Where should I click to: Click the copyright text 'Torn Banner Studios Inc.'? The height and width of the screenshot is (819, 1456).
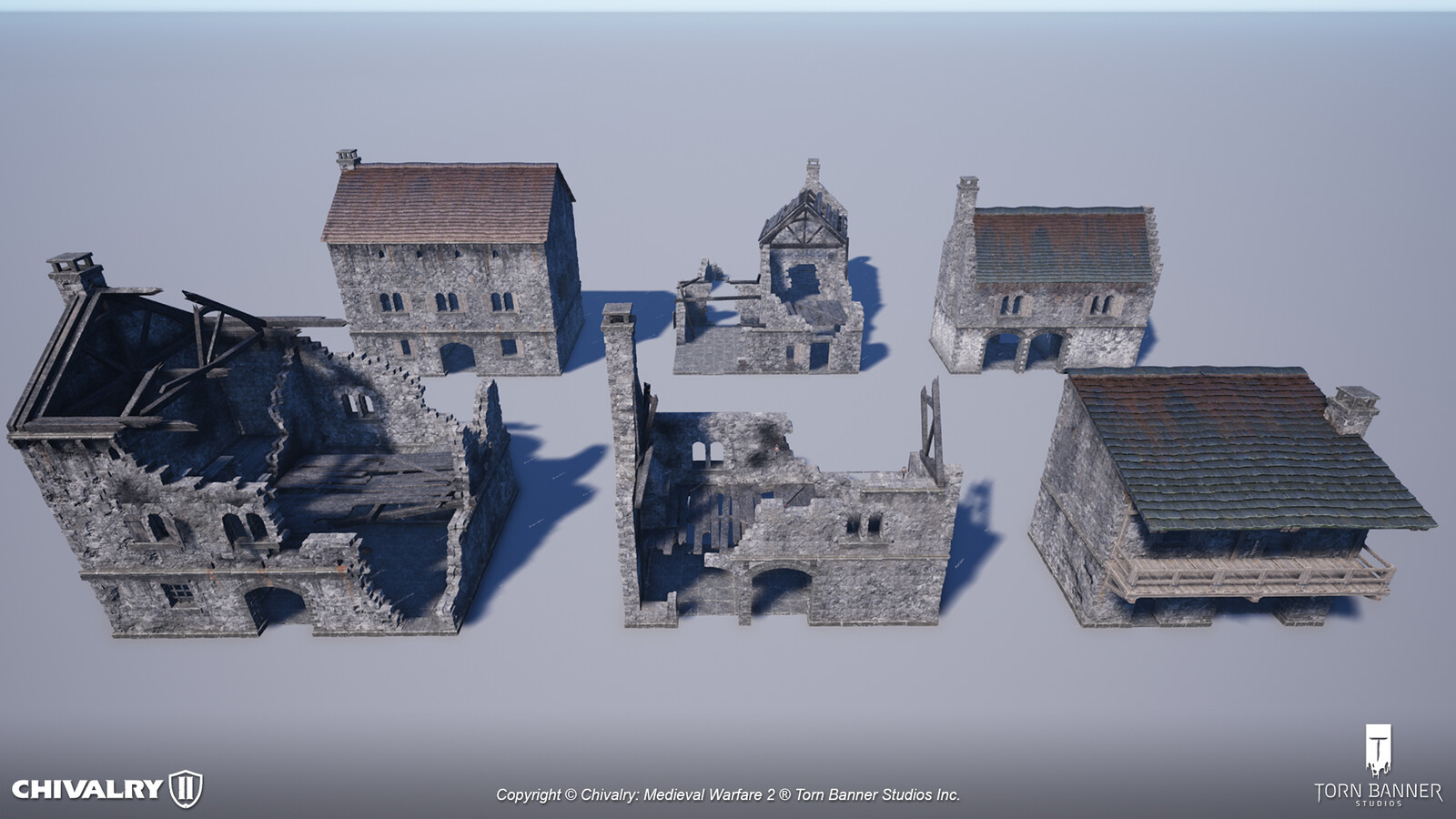click(x=877, y=794)
